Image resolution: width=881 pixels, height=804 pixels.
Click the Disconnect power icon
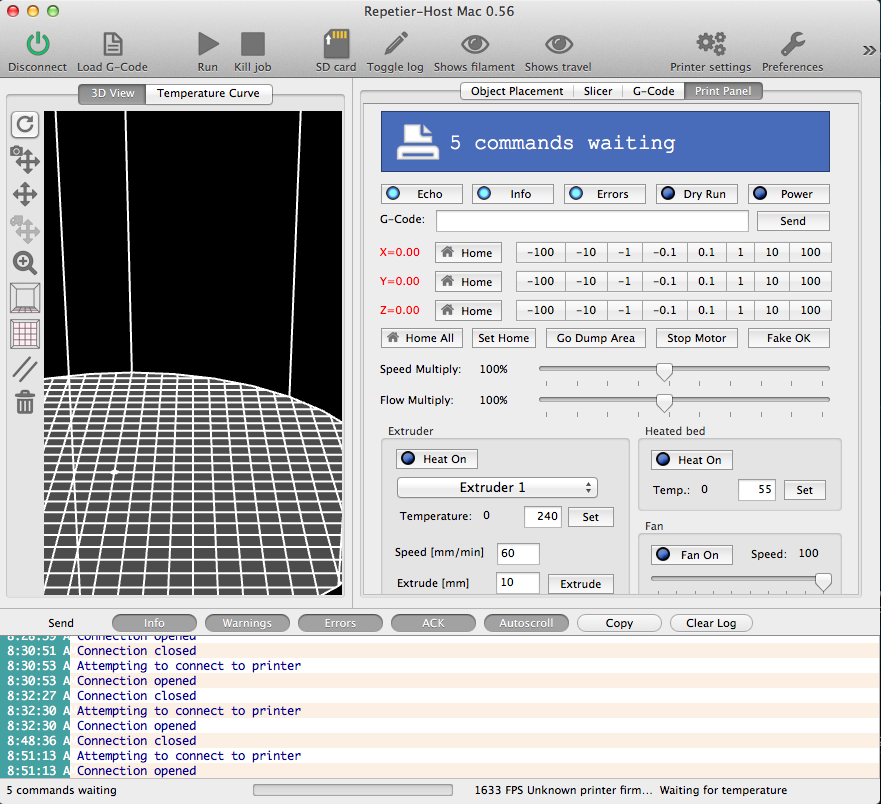click(x=37, y=44)
